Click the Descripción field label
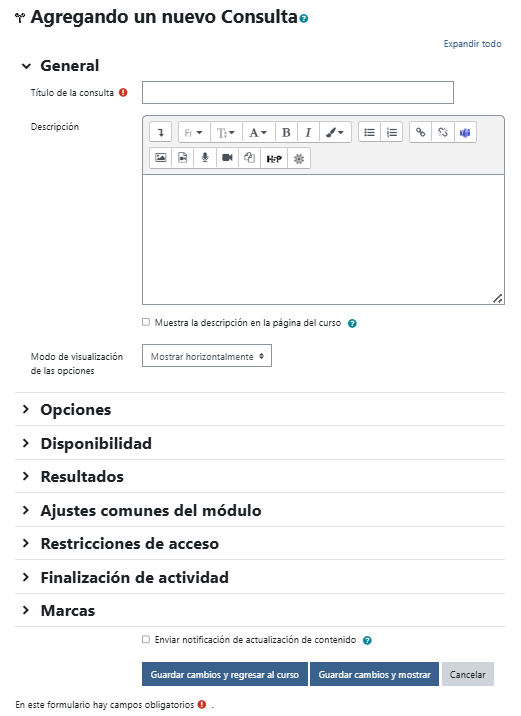521x716 pixels. click(55, 126)
